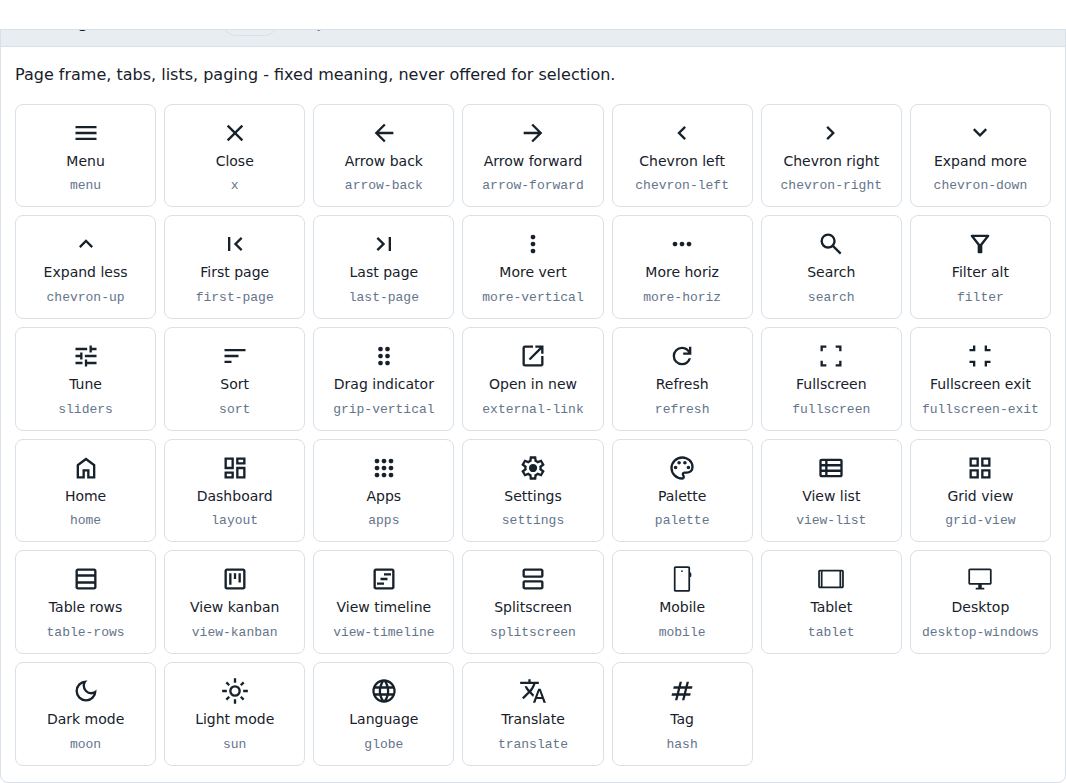Click the Home icon
Image resolution: width=1066 pixels, height=783 pixels.
click(86, 468)
